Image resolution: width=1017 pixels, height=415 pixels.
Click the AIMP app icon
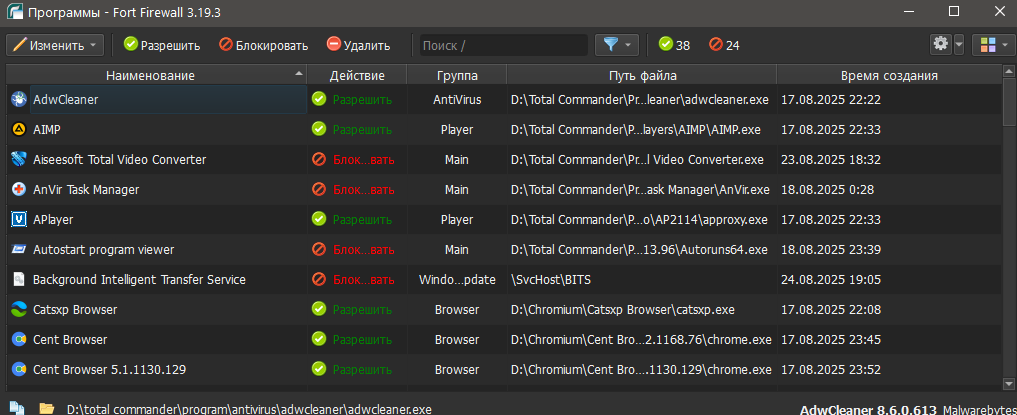click(19, 130)
